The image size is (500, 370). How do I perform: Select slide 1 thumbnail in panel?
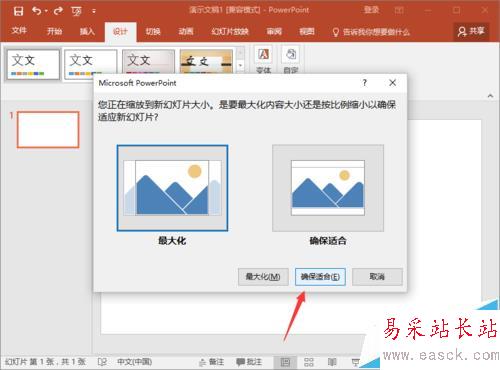point(48,129)
